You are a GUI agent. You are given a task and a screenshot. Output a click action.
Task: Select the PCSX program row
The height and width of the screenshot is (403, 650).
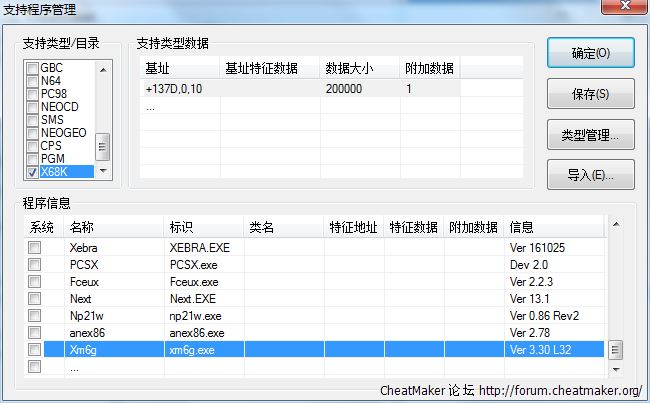83,264
